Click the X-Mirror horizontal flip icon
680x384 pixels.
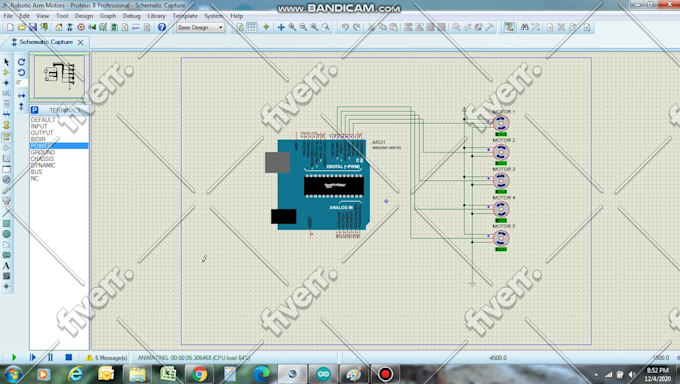pyautogui.click(x=21, y=95)
